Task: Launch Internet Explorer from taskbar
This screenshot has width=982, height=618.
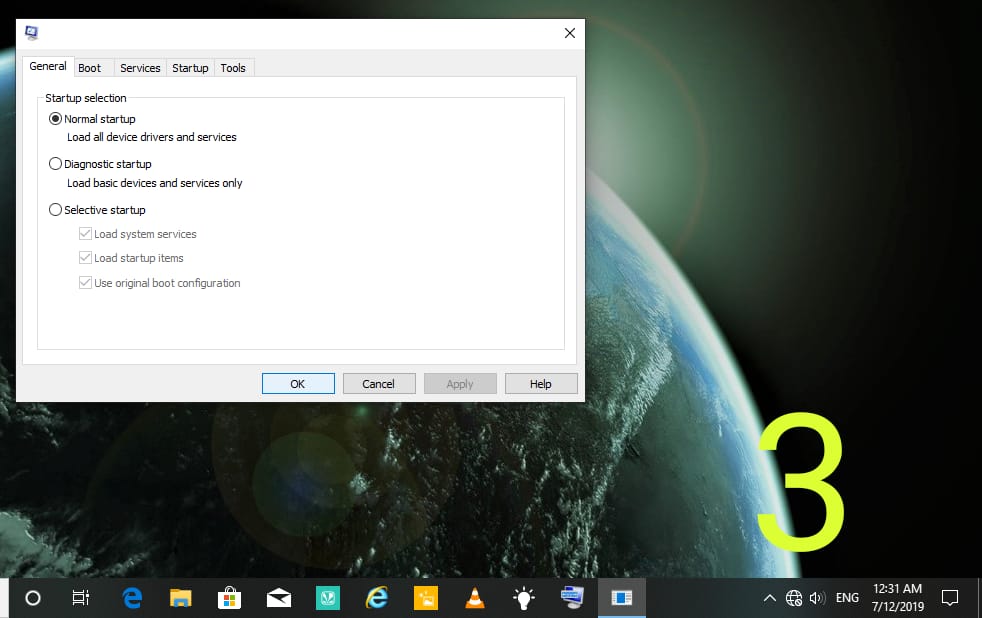Action: pos(376,598)
